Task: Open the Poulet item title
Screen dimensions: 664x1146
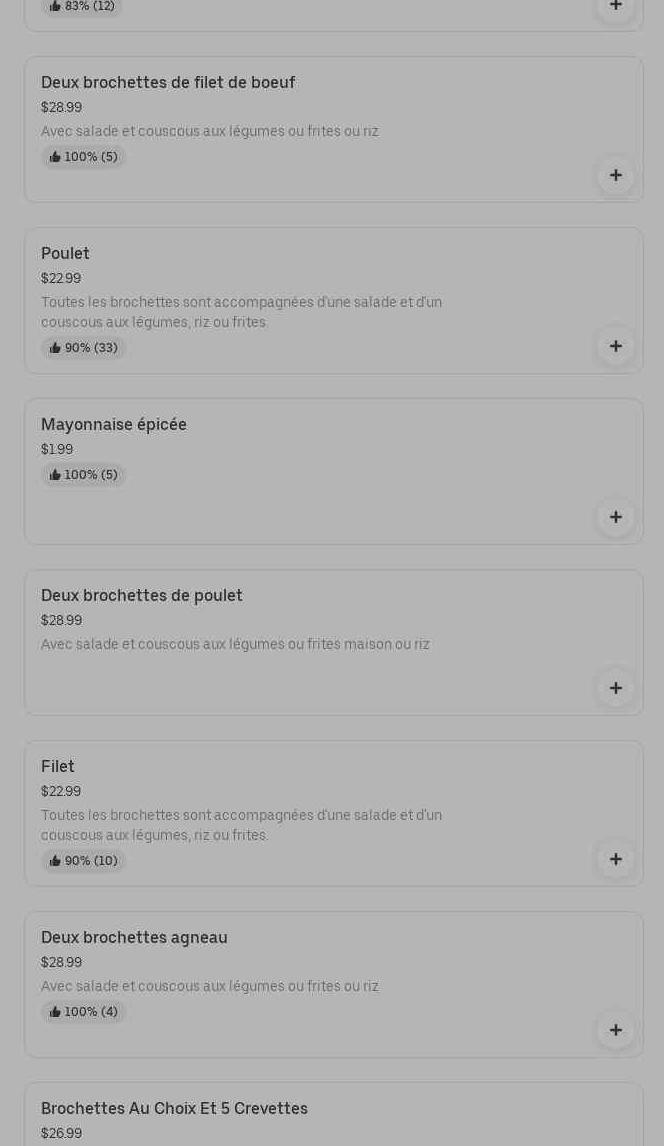Action: click(65, 254)
